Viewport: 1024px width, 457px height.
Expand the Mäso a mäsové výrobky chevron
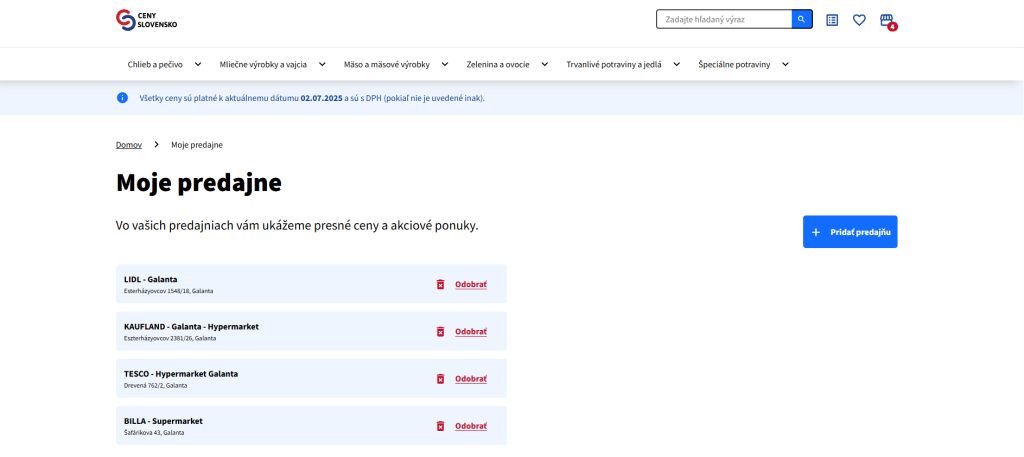[445, 64]
